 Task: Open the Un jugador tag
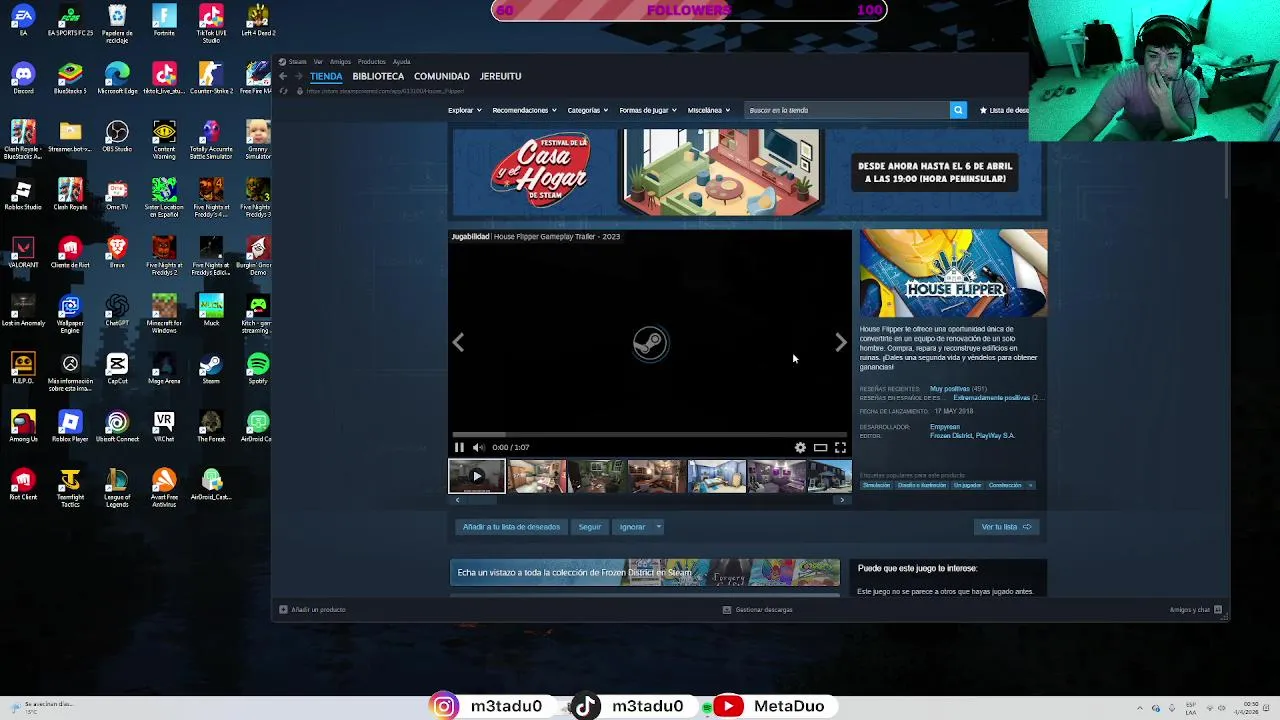[967, 485]
